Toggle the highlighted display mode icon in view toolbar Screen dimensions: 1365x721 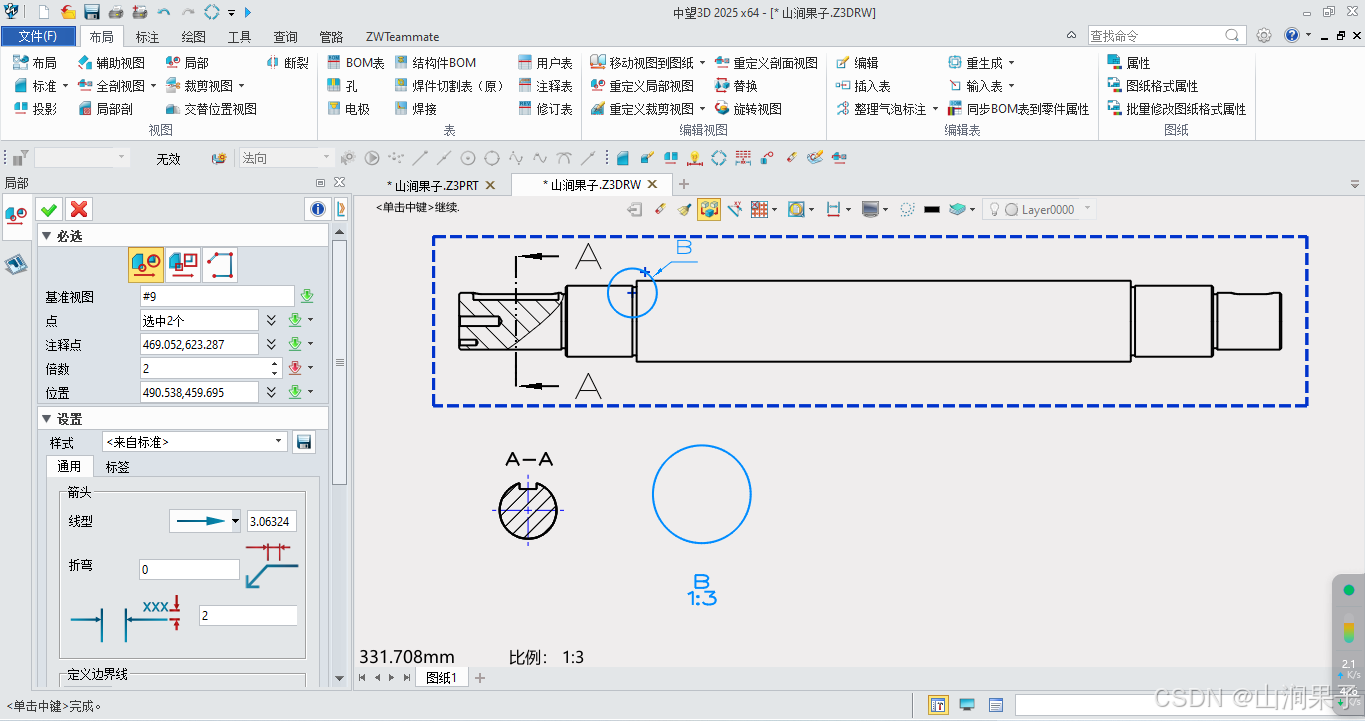coord(709,209)
